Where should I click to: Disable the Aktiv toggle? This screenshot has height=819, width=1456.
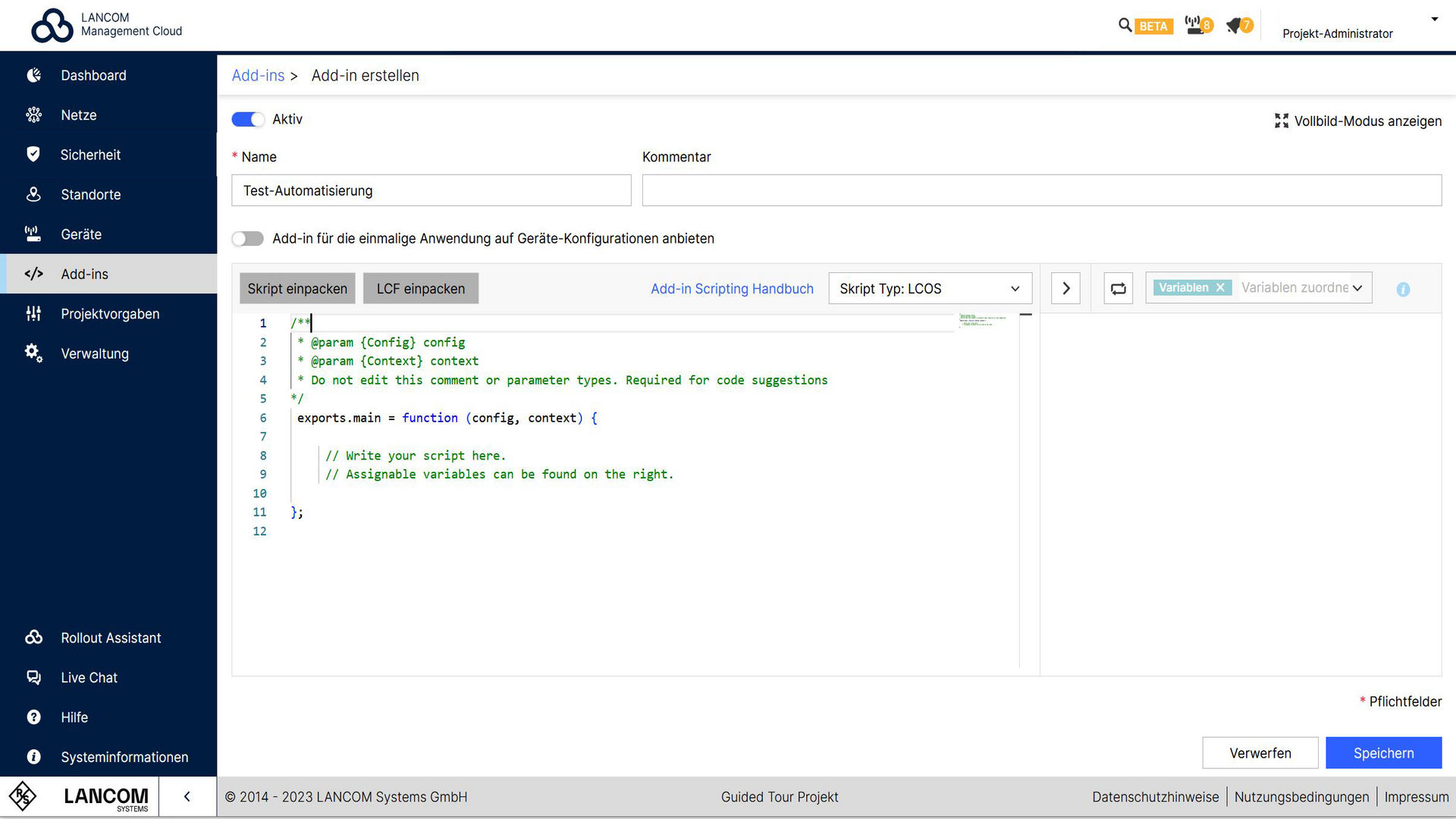(x=247, y=119)
